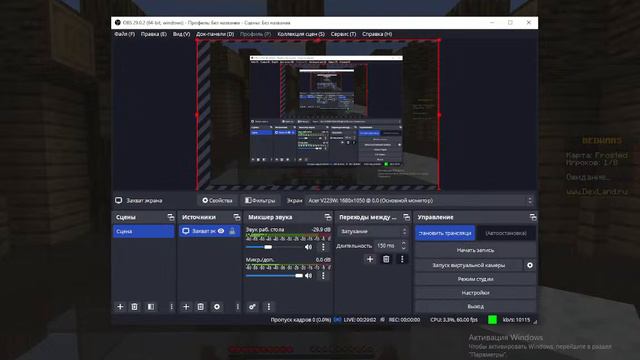
Task: Click Запуск виртуальной камеры button
Action: click(x=469, y=265)
